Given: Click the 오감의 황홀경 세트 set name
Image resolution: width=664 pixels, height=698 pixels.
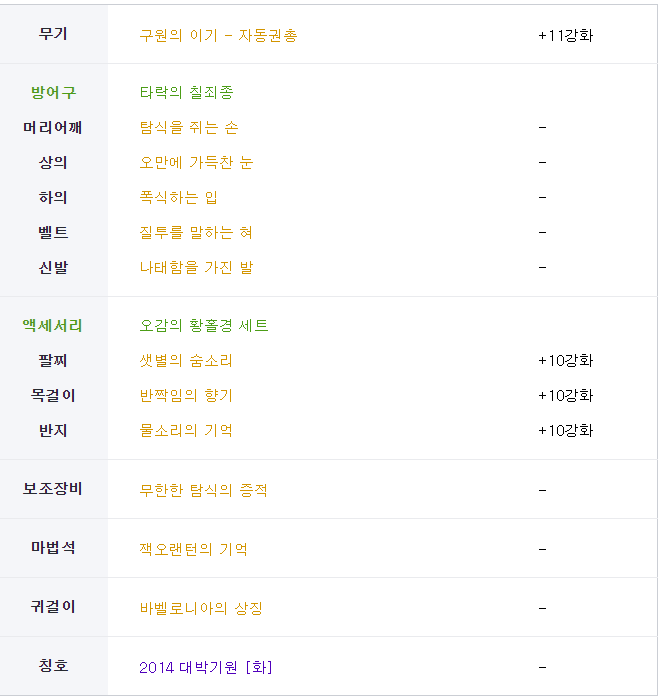Looking at the screenshot, I should pyautogui.click(x=204, y=326).
